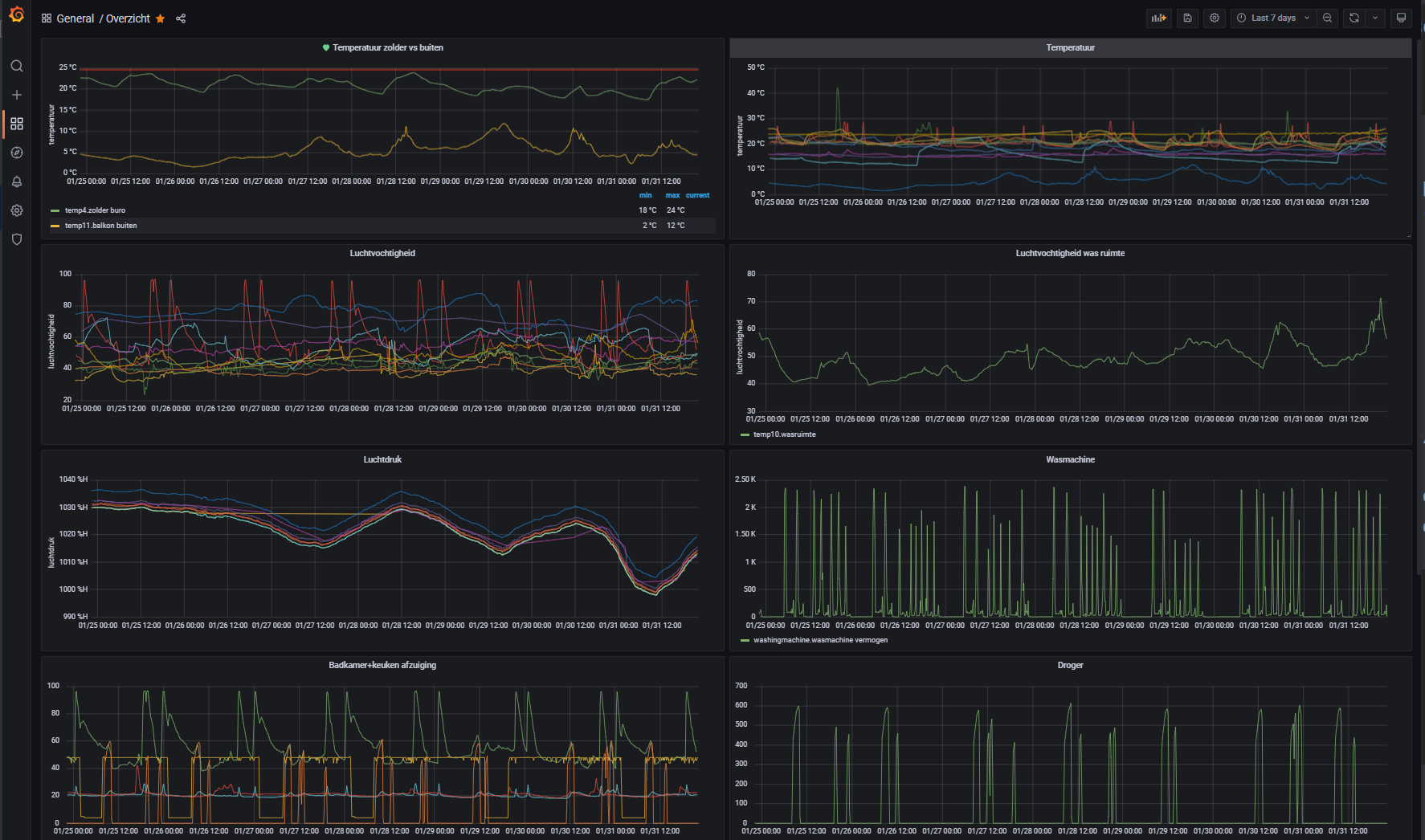Open the Droger panel title menu
The image size is (1425, 840).
(1070, 665)
